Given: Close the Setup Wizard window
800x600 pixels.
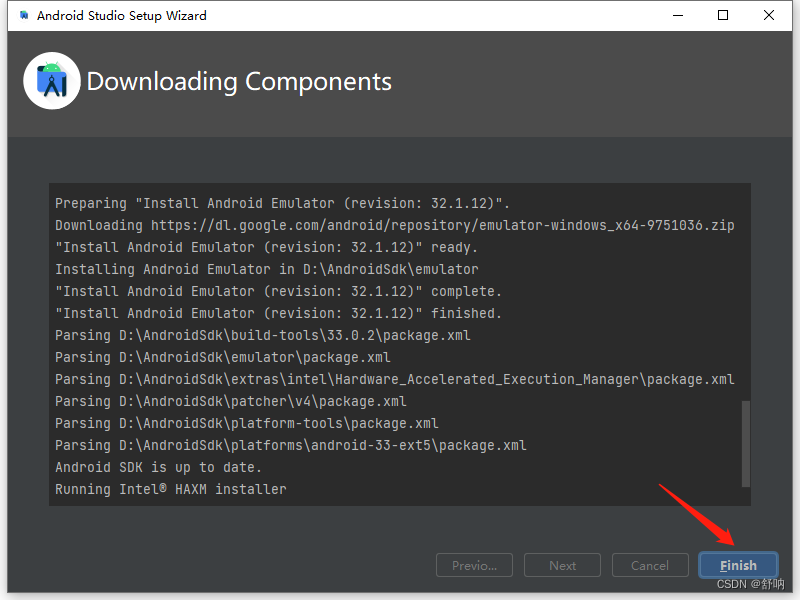Looking at the screenshot, I should [x=768, y=15].
